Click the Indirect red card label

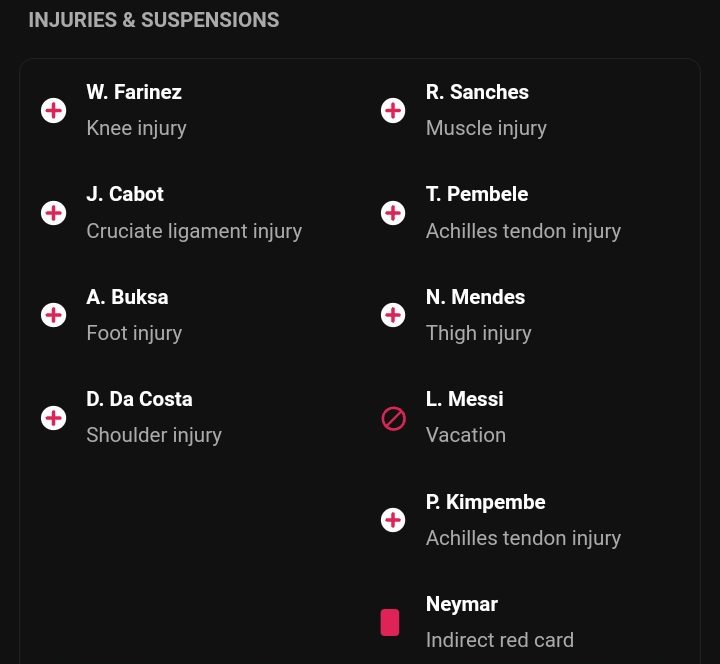500,640
